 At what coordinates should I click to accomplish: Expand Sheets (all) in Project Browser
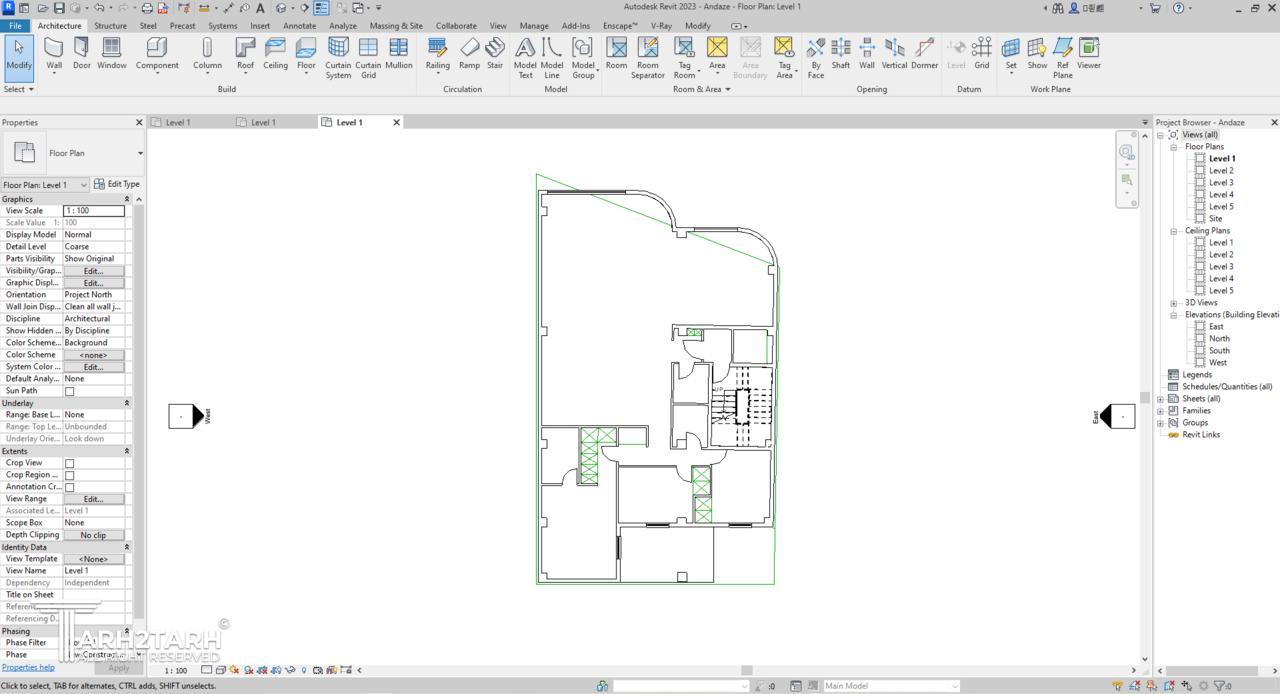click(x=1161, y=399)
